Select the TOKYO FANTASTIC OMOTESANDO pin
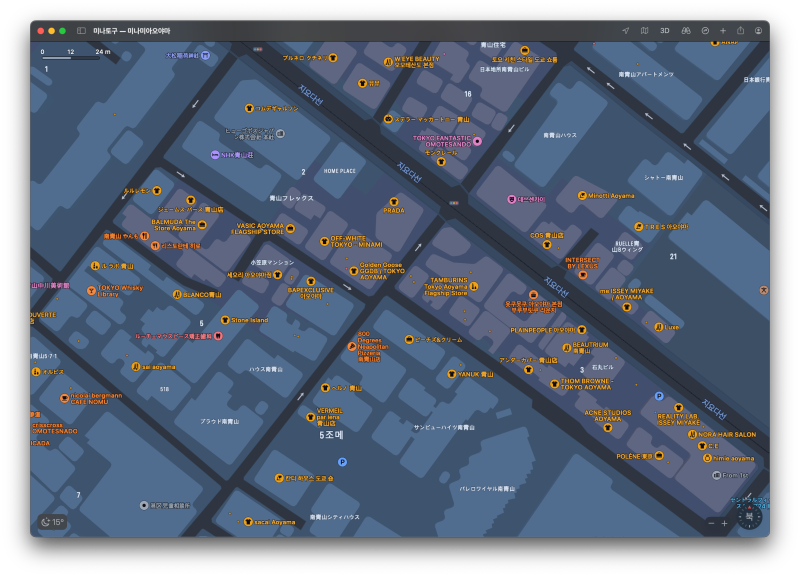The width and height of the screenshot is (800, 577). (477, 141)
